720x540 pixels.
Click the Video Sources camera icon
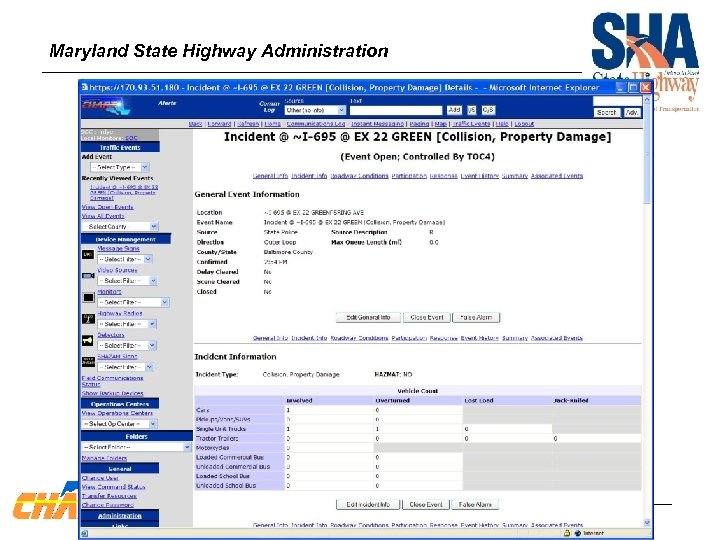88,276
